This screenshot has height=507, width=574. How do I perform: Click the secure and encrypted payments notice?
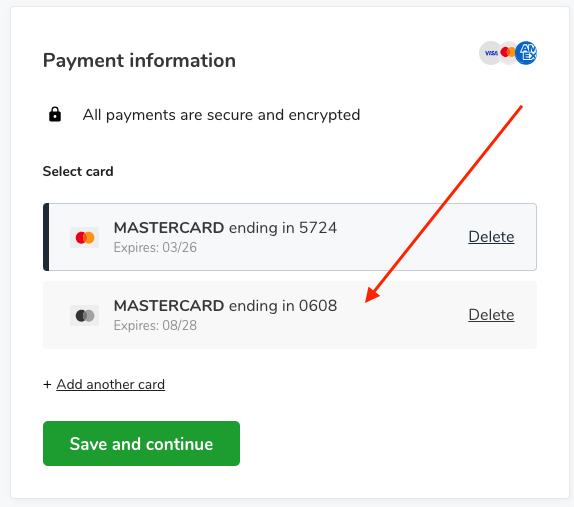(x=221, y=115)
